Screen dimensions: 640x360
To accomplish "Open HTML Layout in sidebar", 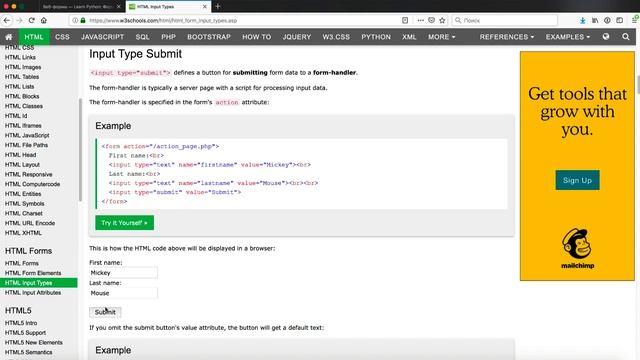I will pyautogui.click(x=22, y=164).
